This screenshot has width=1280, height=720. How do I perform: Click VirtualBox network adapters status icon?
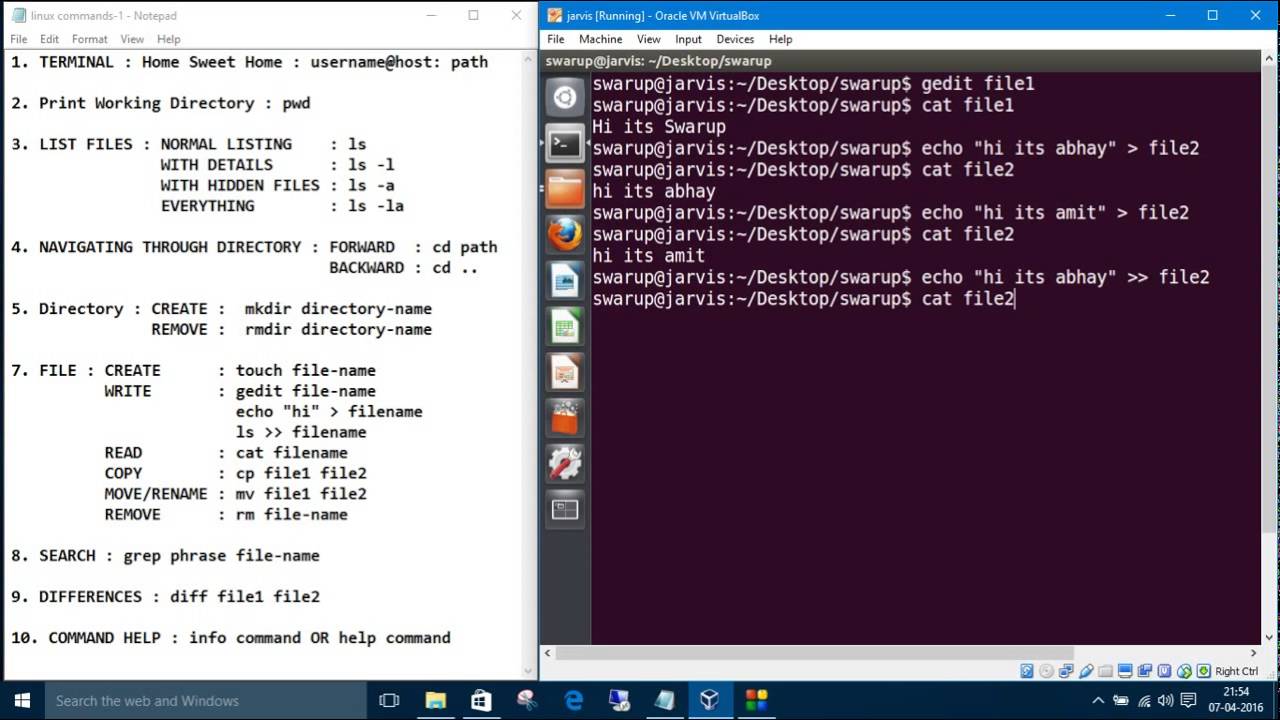(x=1067, y=671)
